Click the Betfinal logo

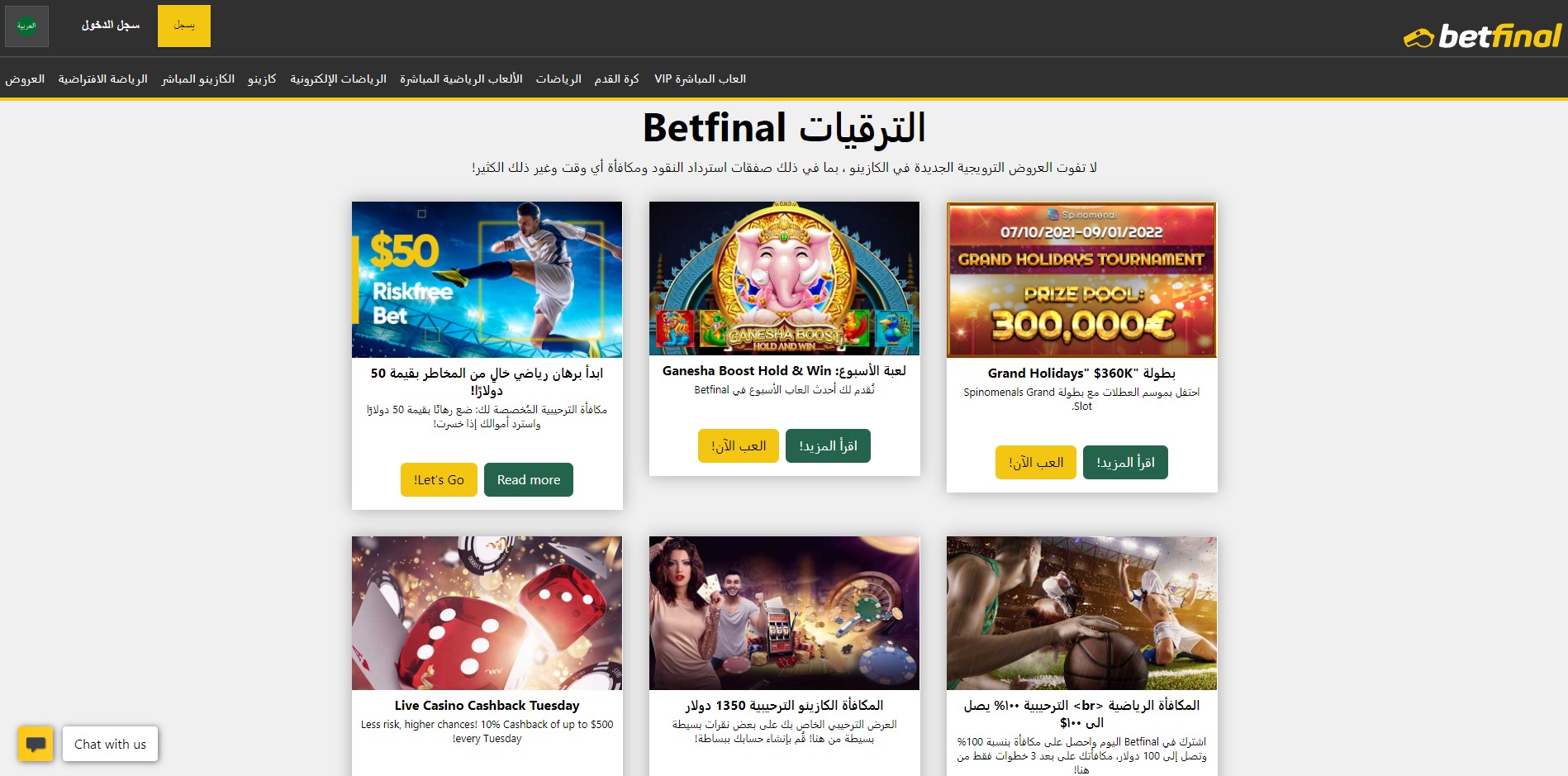1482,36
